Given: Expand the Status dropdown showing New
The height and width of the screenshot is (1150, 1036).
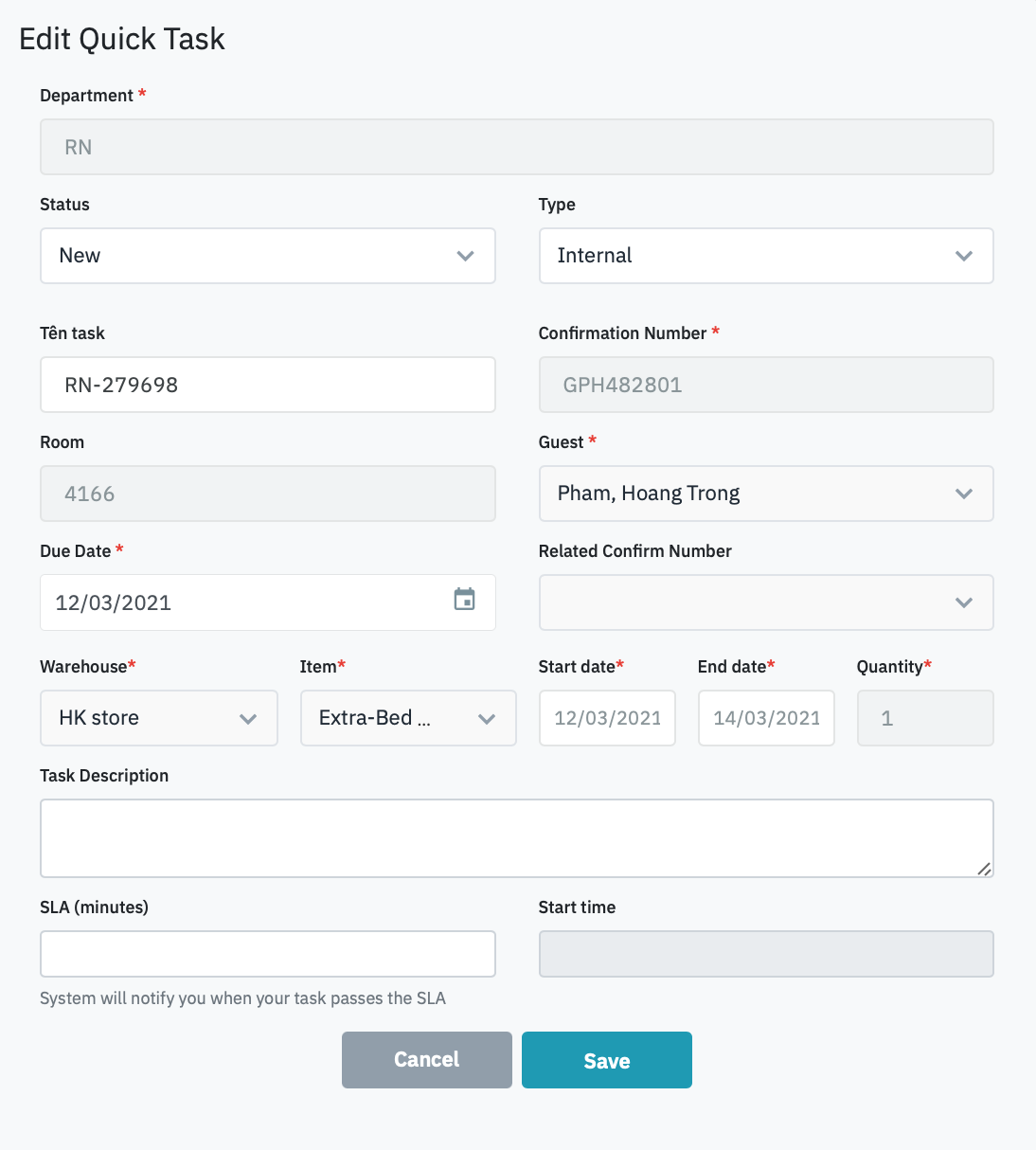Looking at the screenshot, I should pos(267,256).
